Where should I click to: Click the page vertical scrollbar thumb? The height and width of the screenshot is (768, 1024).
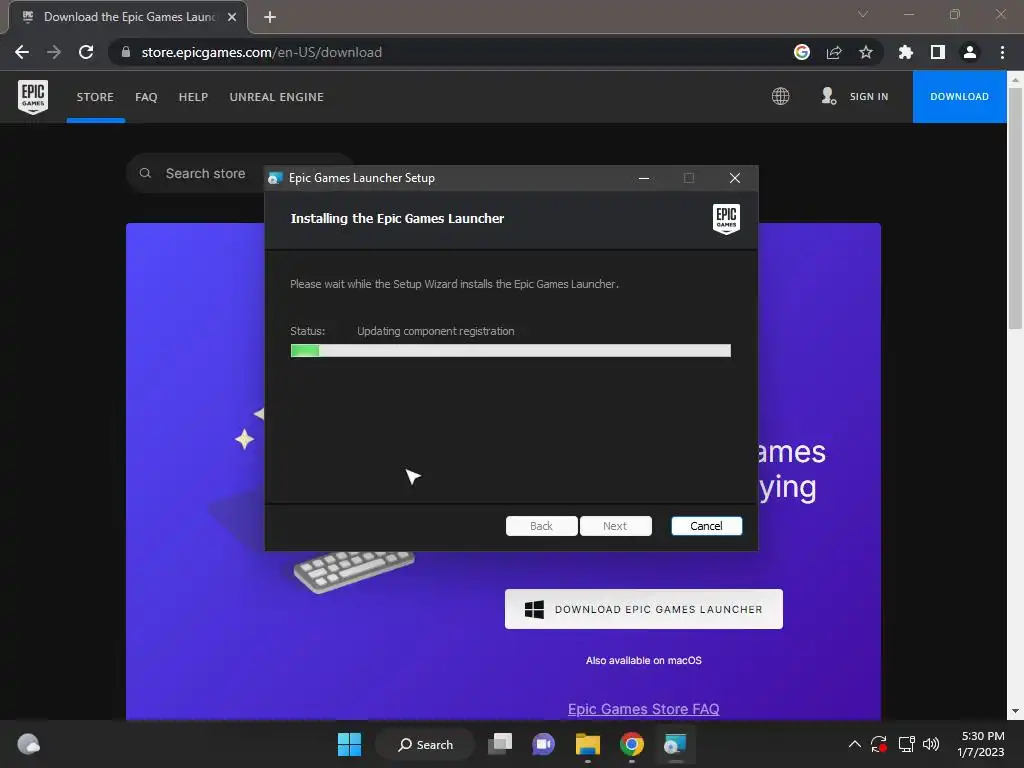(x=1015, y=208)
